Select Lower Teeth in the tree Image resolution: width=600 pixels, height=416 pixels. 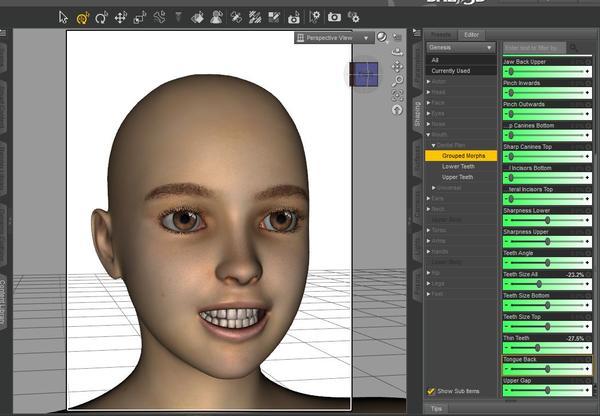(458, 166)
